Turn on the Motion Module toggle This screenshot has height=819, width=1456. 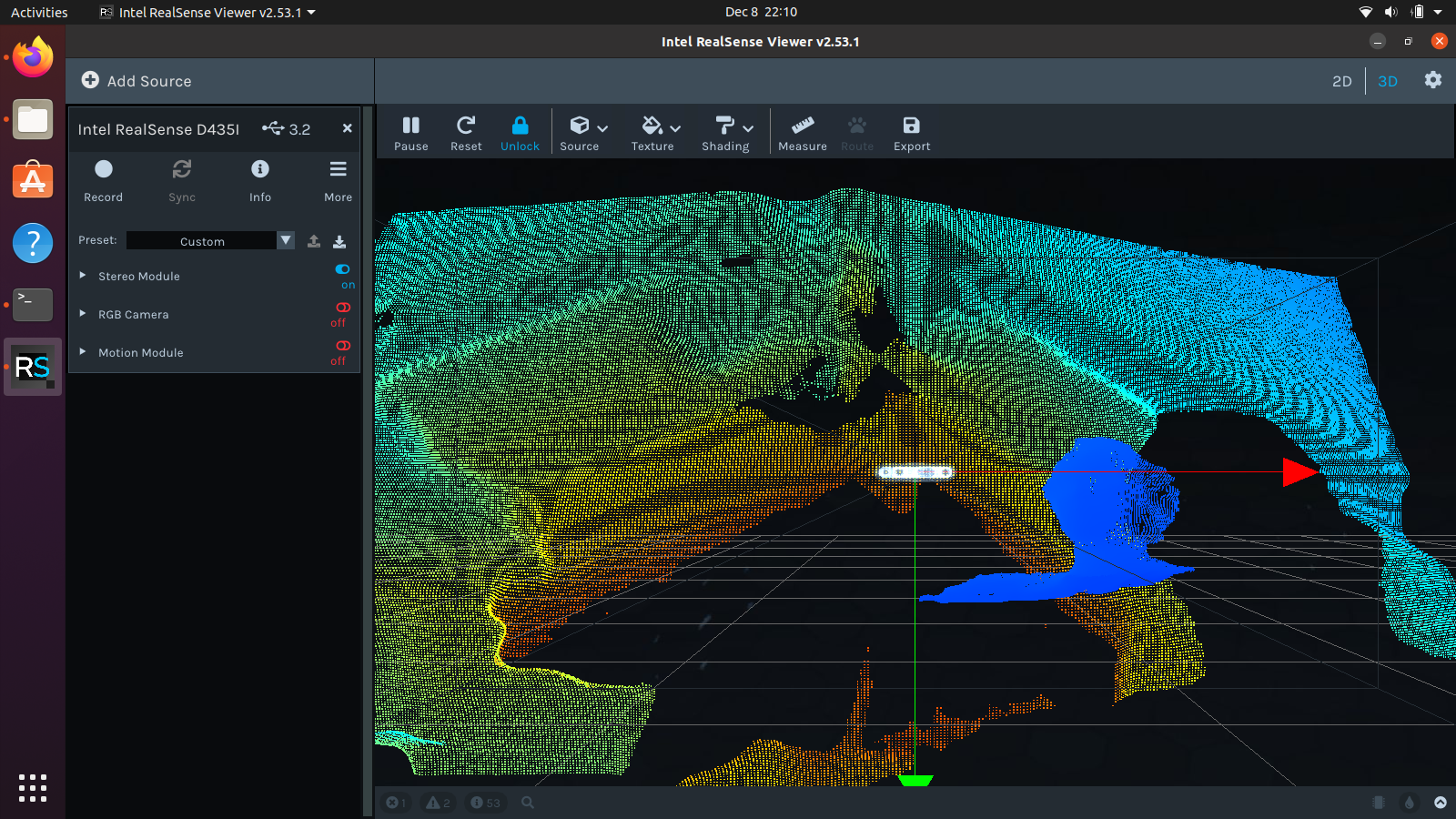point(343,346)
